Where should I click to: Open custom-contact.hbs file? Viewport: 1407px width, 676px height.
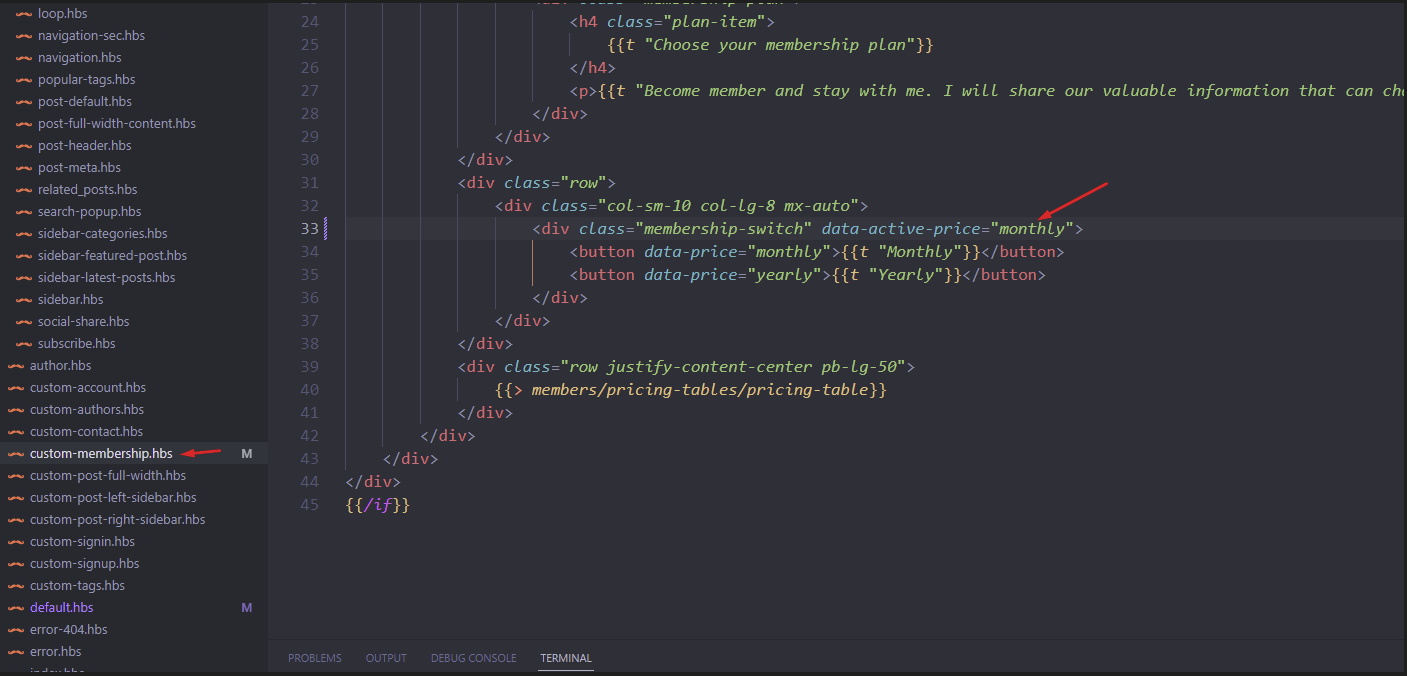[86, 431]
